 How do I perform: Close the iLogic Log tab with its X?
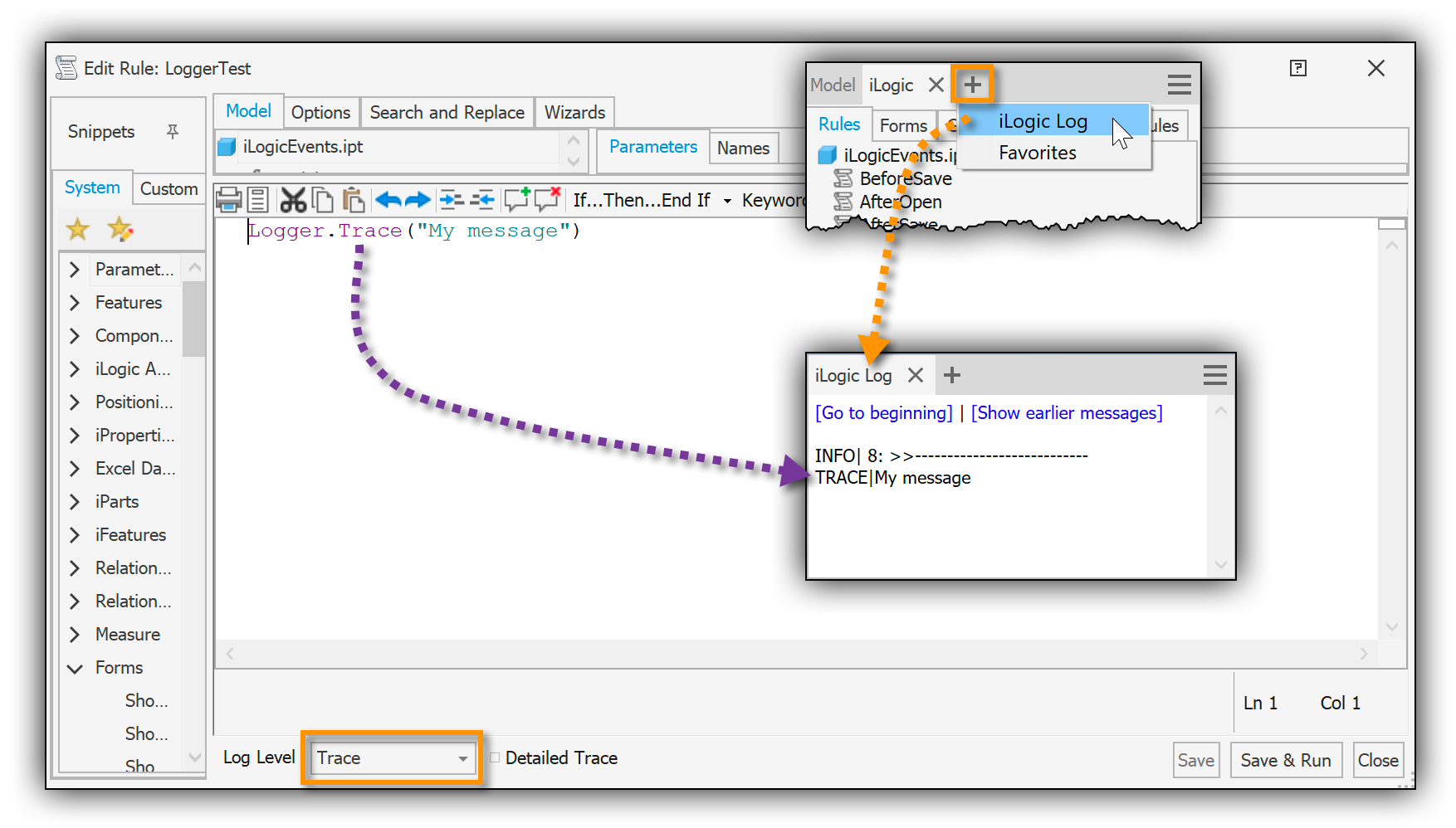[916, 375]
